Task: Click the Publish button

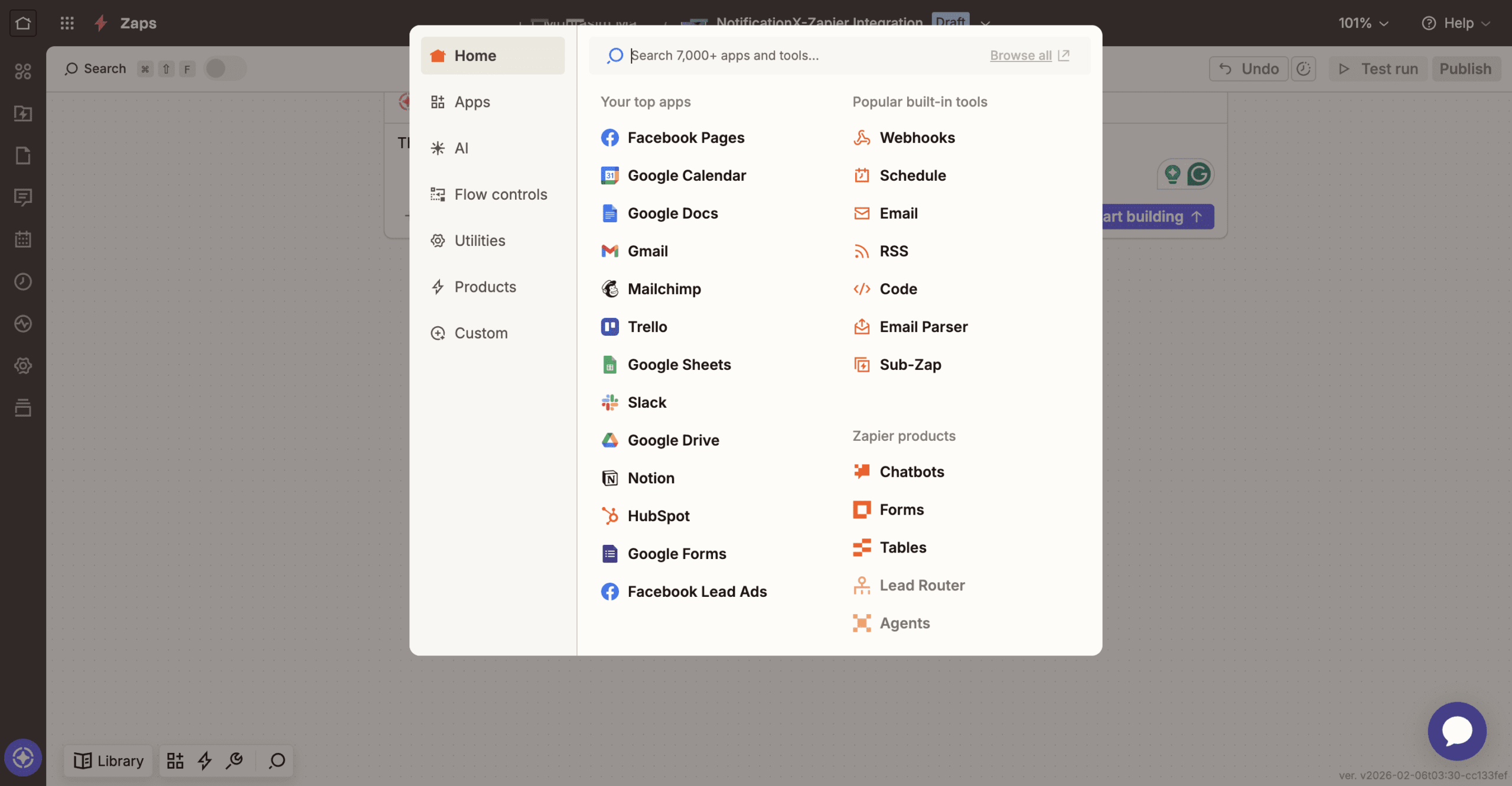Action: pyautogui.click(x=1465, y=69)
